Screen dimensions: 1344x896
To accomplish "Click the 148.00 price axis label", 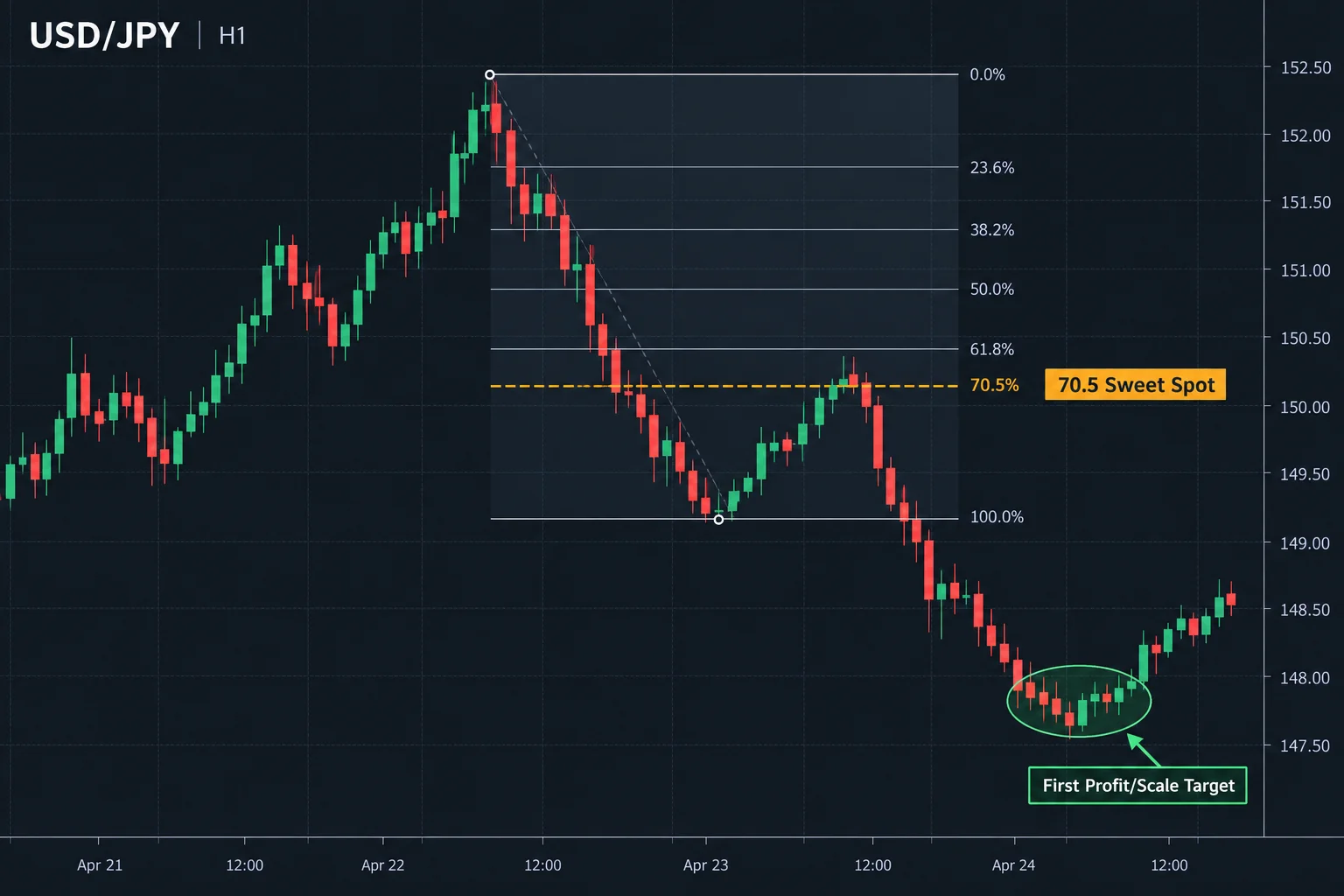I will coord(1305,678).
